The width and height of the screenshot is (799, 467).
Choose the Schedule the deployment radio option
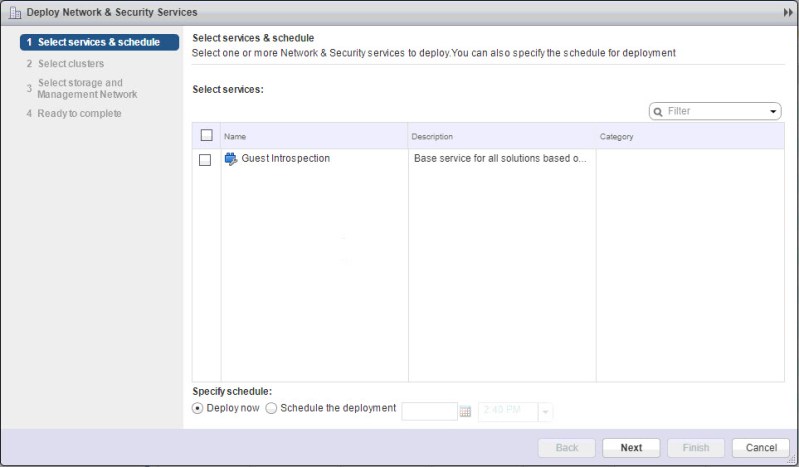(x=272, y=408)
